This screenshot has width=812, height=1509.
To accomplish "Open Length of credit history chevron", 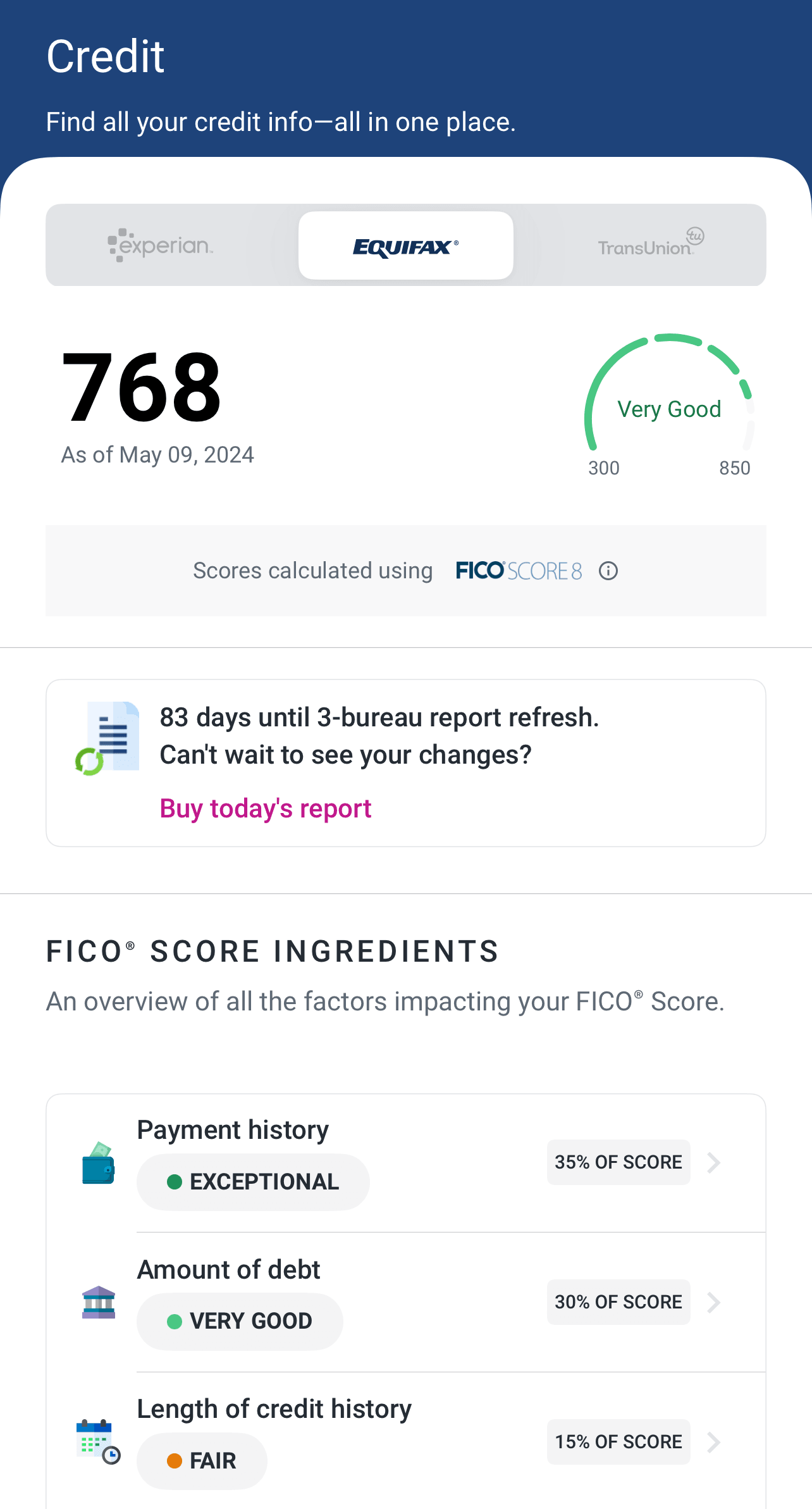I will pos(714,1442).
